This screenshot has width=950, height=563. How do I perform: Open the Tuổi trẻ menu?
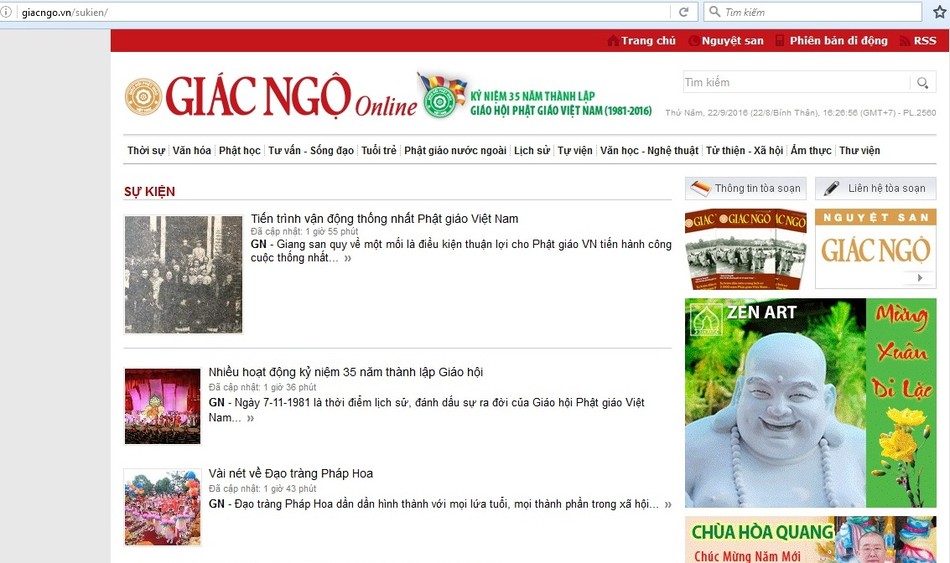[379, 150]
